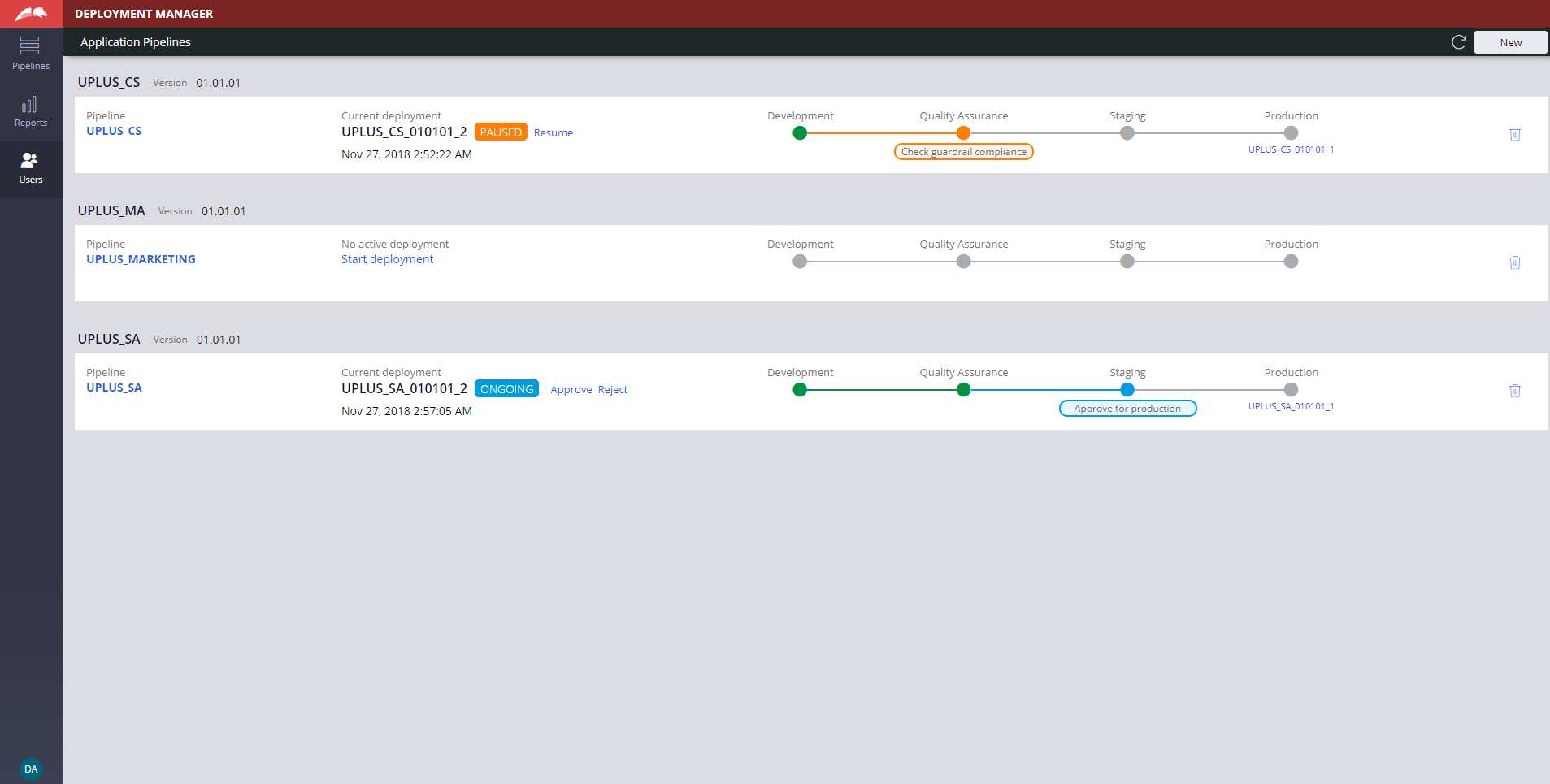
Task: Refresh the Application Pipelines list
Action: [1458, 41]
